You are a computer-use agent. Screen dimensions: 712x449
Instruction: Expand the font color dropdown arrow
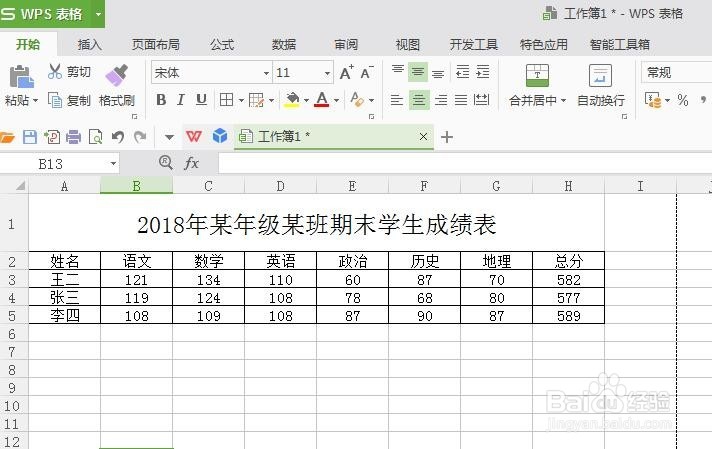click(x=336, y=100)
